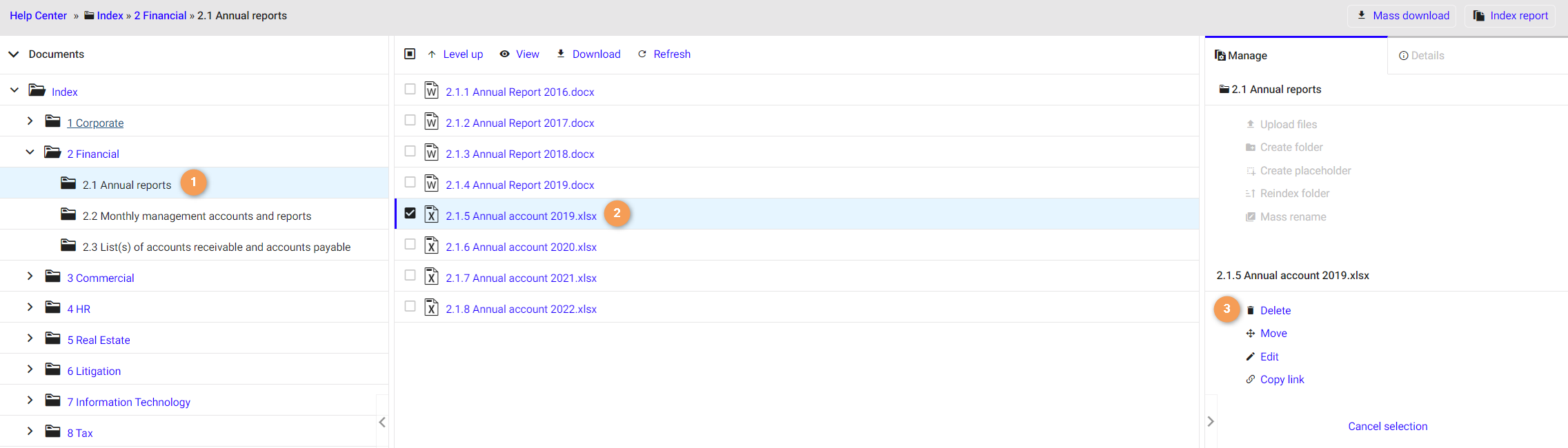Click the Copy link chain icon
The width and height of the screenshot is (1568, 448).
pos(1250,380)
